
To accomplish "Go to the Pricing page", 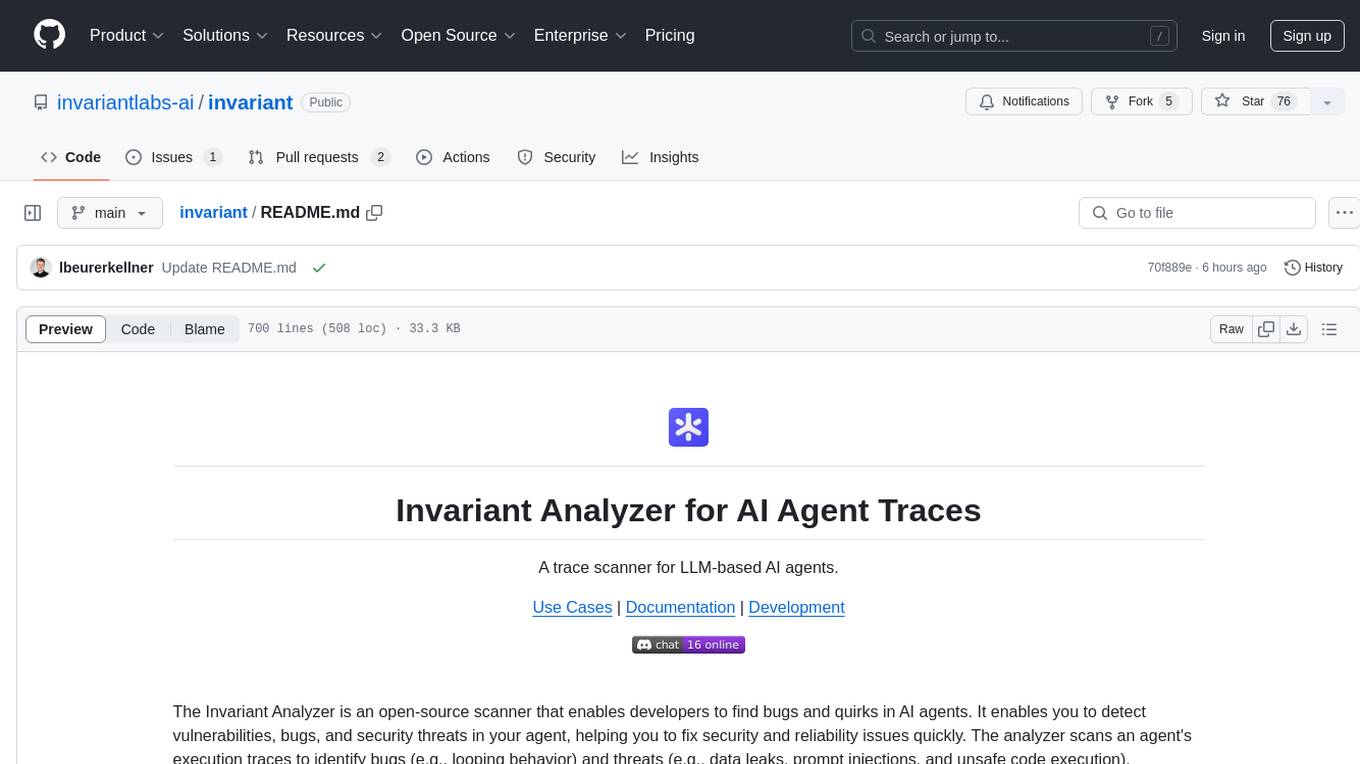I will tap(670, 35).
